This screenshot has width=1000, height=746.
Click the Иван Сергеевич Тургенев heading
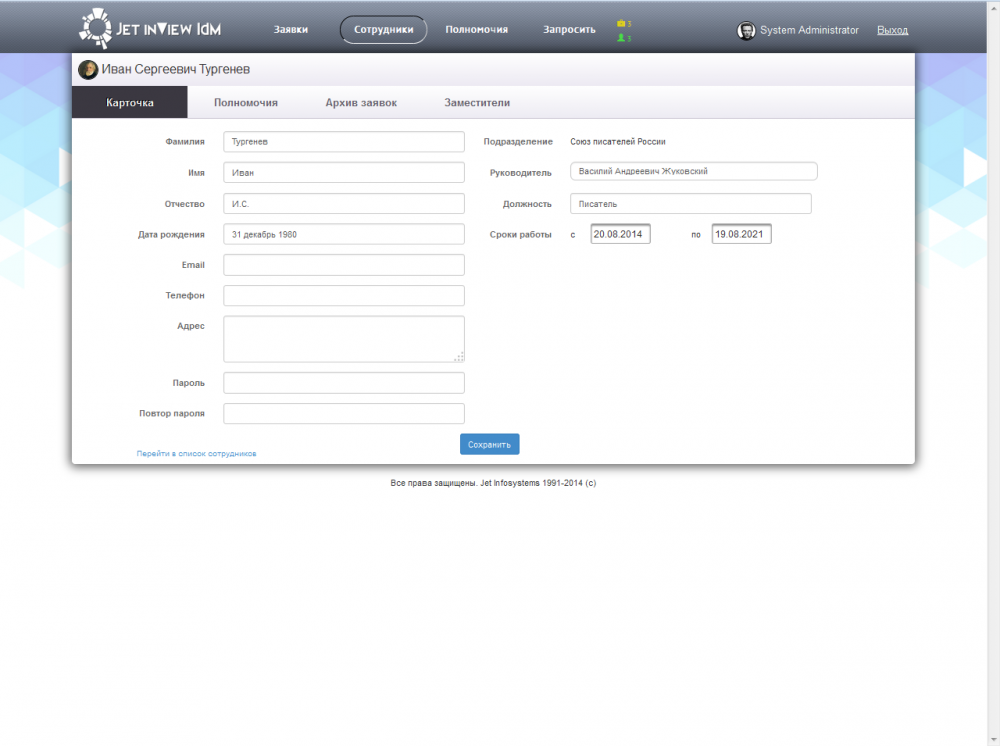tap(175, 69)
